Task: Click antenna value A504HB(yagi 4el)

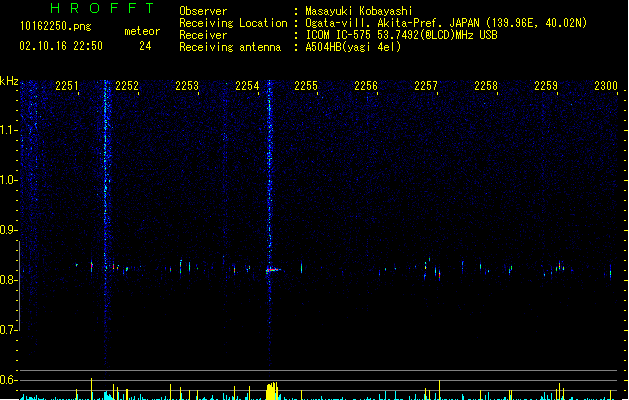Action: pyautogui.click(x=353, y=47)
